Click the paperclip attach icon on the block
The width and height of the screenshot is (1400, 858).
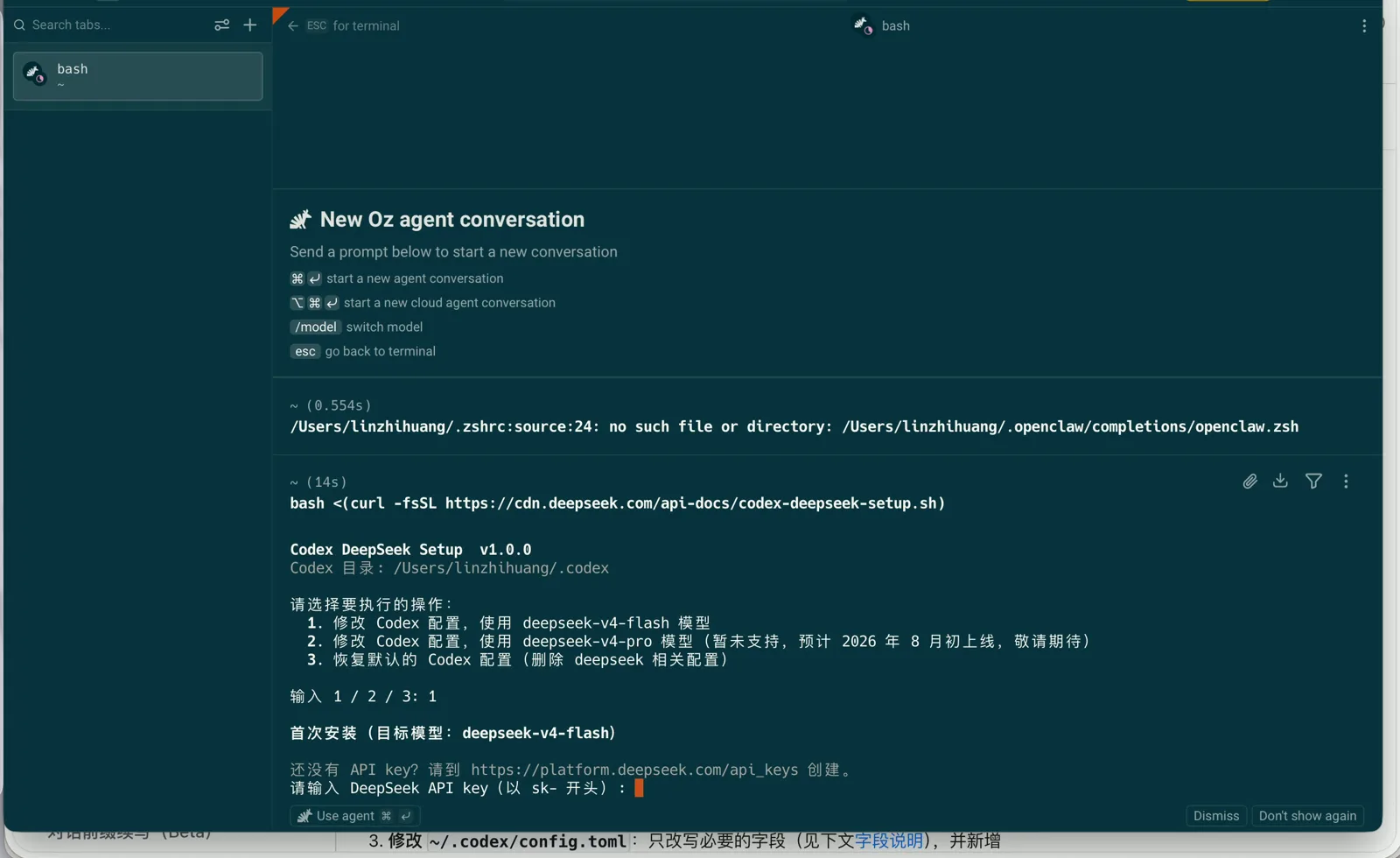coord(1250,482)
